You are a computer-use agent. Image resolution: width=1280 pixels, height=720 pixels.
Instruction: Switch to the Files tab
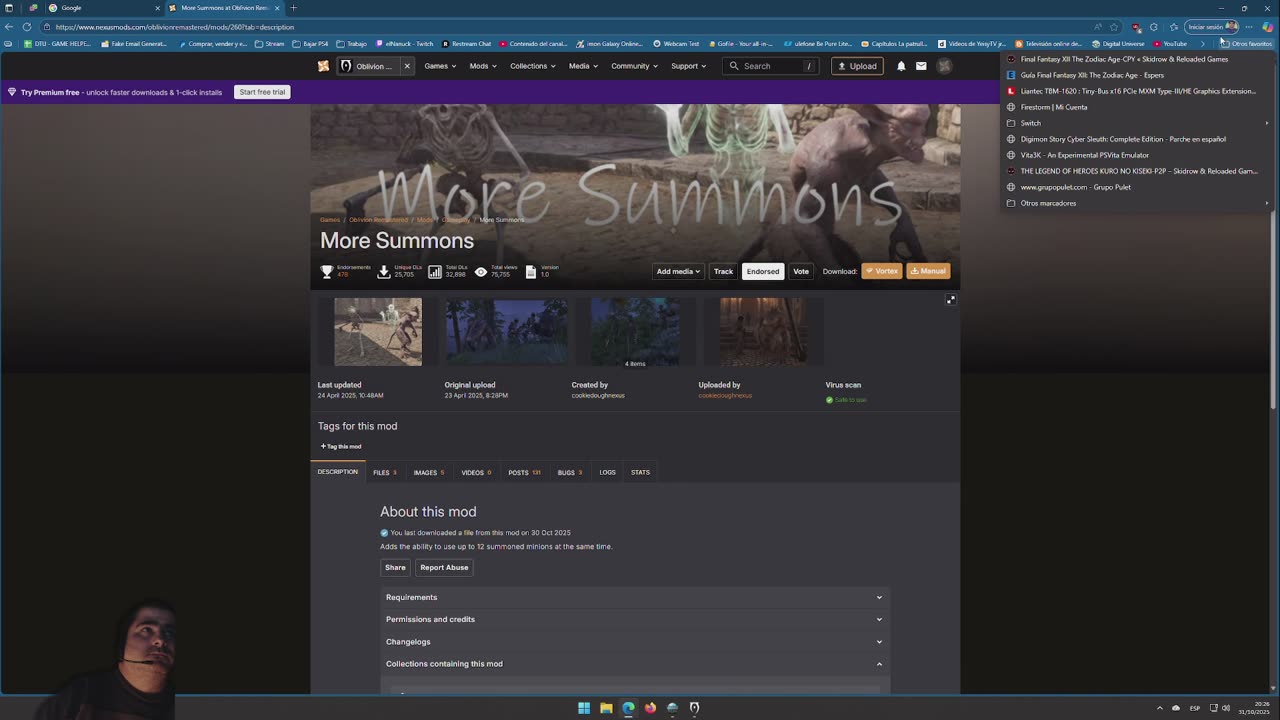coord(385,472)
